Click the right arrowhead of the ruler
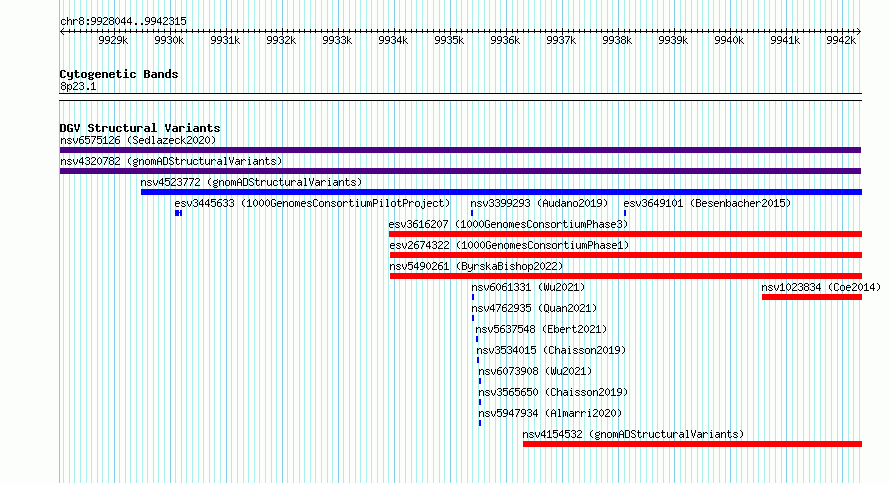Image resolution: width=890 pixels, height=483 pixels. [859, 32]
